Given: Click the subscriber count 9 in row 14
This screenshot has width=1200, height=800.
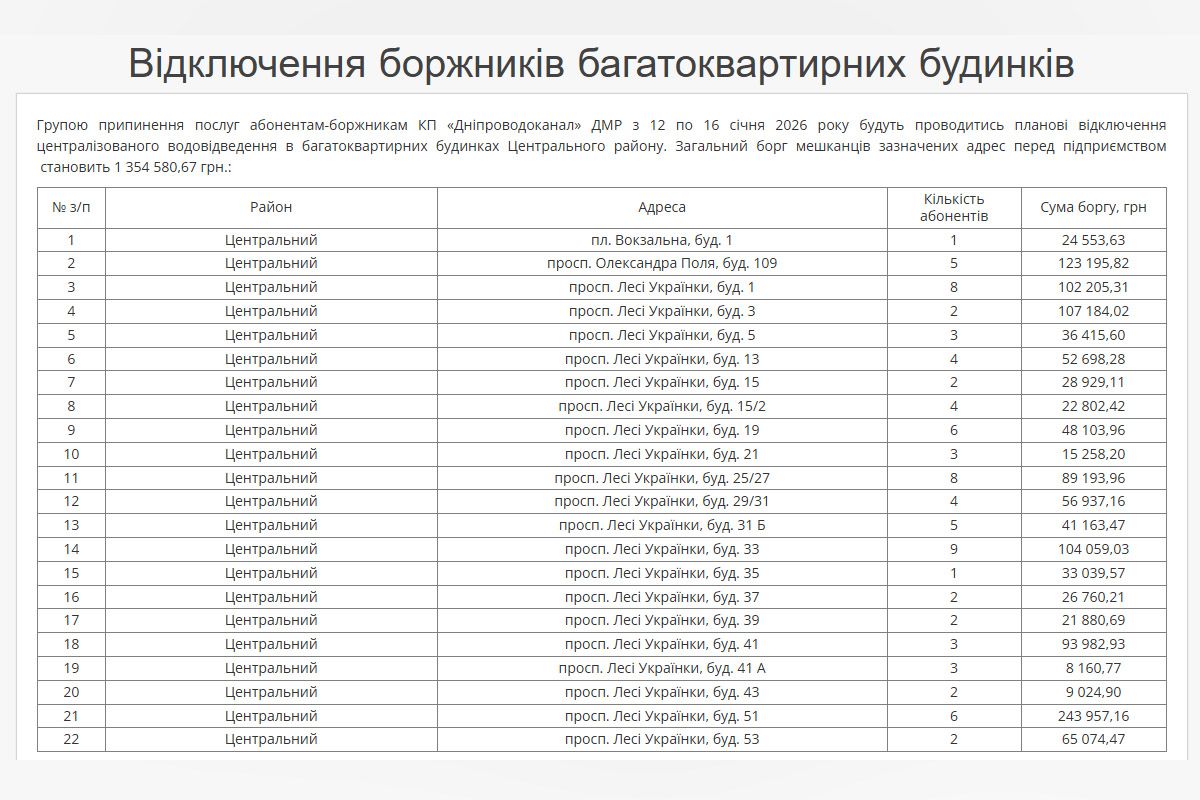Looking at the screenshot, I should [x=950, y=548].
